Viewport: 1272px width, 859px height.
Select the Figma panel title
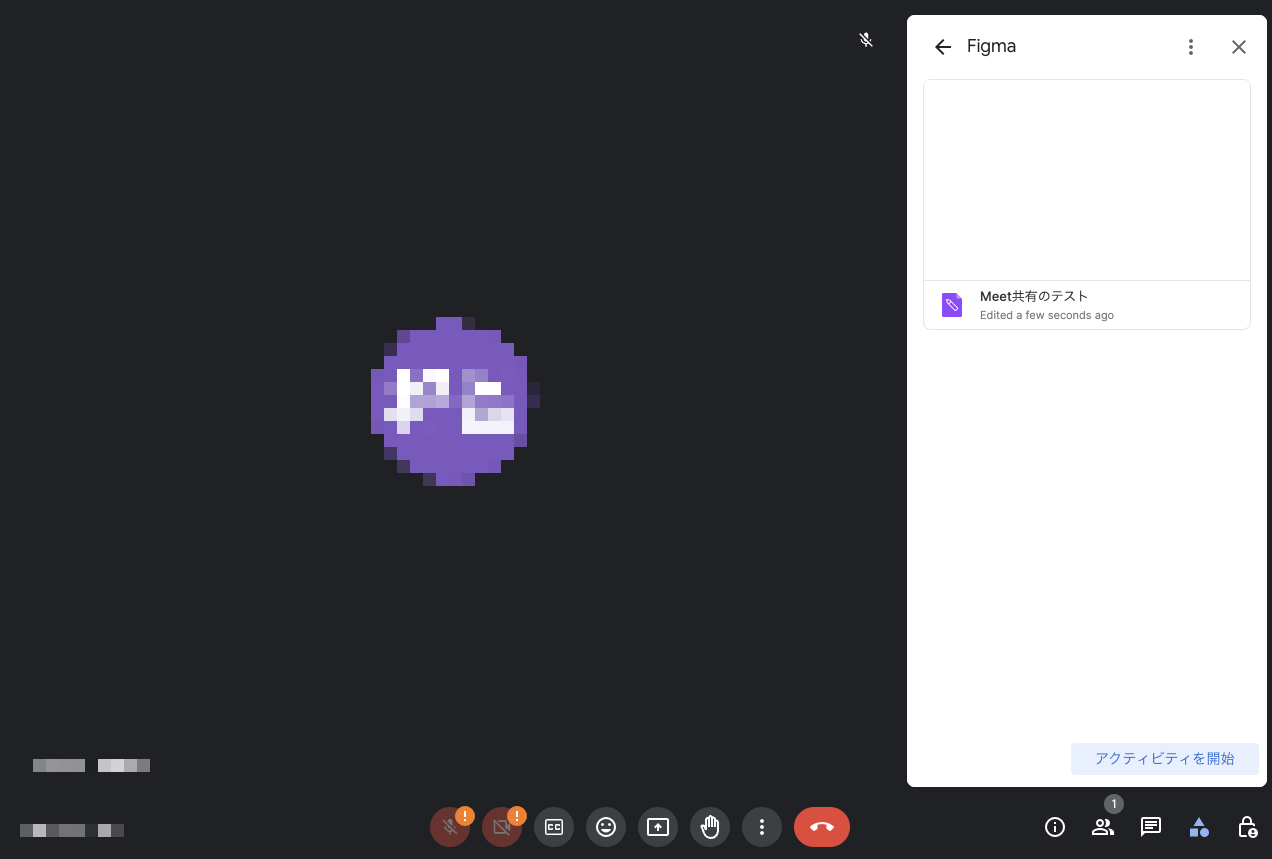point(991,46)
